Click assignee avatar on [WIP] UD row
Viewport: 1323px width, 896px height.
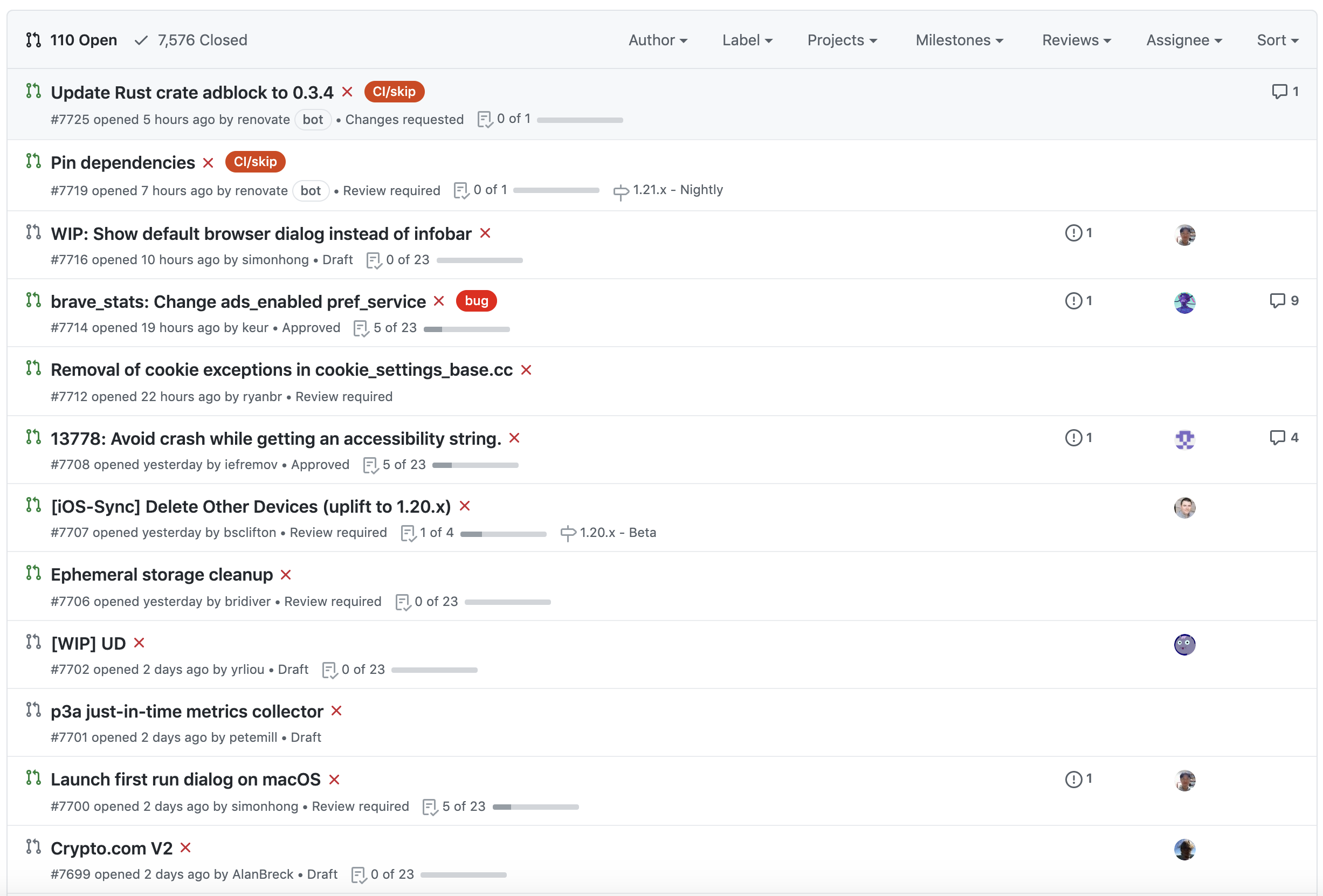click(x=1184, y=644)
